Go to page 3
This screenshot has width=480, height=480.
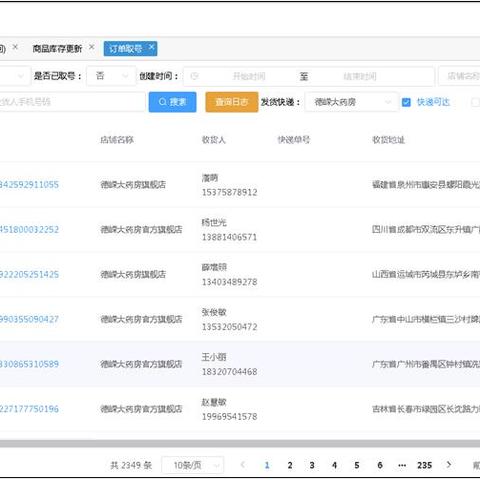tap(312, 465)
